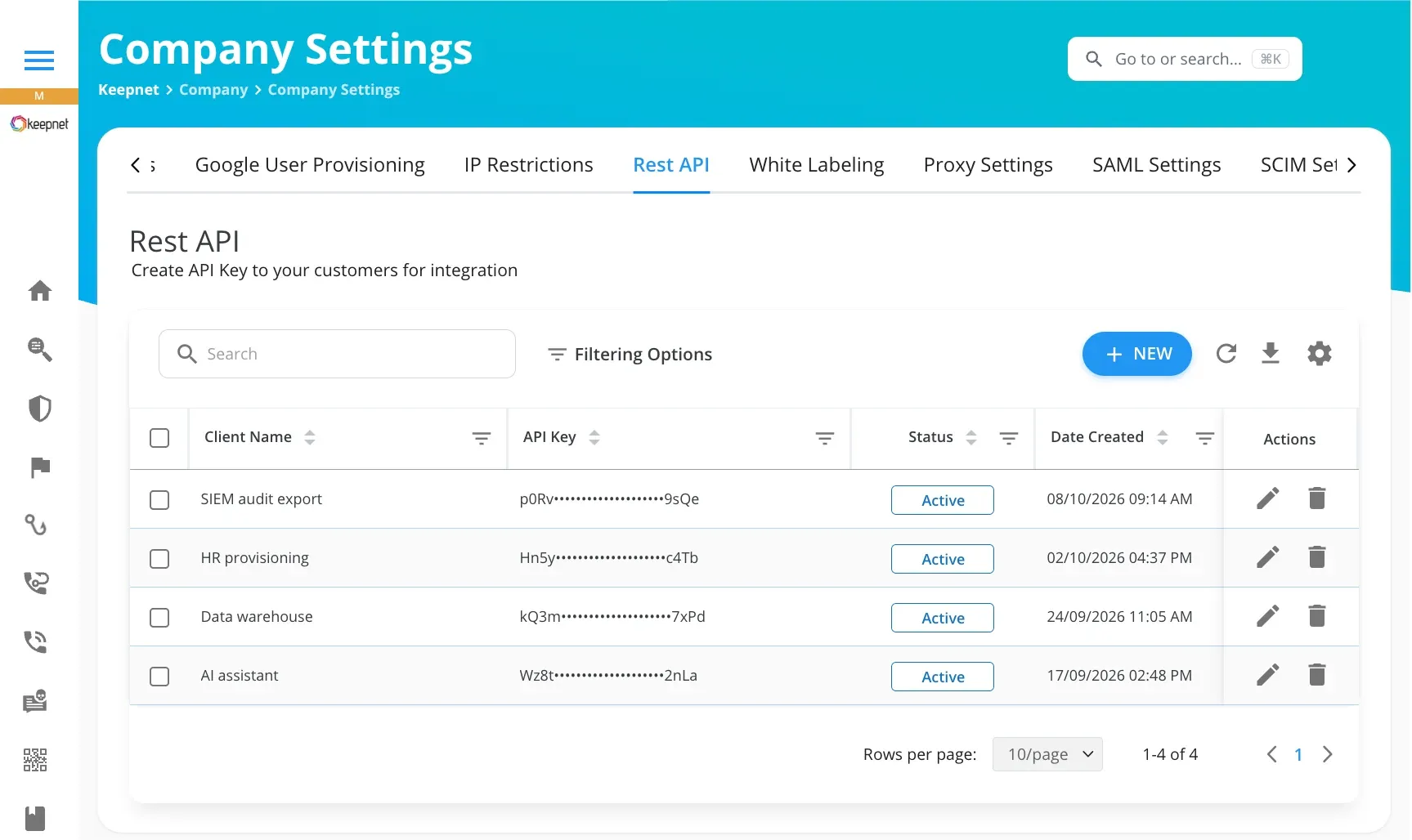This screenshot has width=1412, height=840.
Task: Toggle the select-all header checkbox
Action: point(159,438)
